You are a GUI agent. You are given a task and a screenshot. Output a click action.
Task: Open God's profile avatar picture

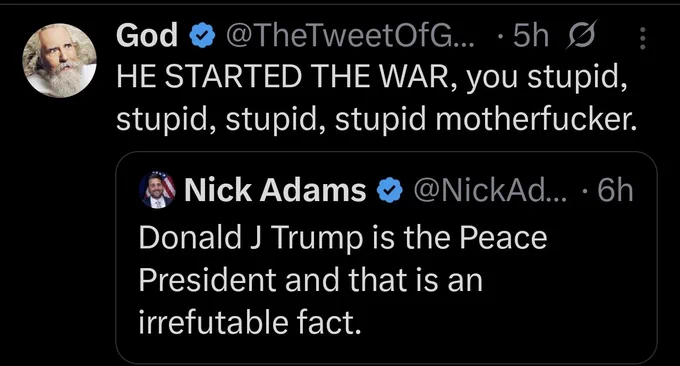[x=59, y=60]
